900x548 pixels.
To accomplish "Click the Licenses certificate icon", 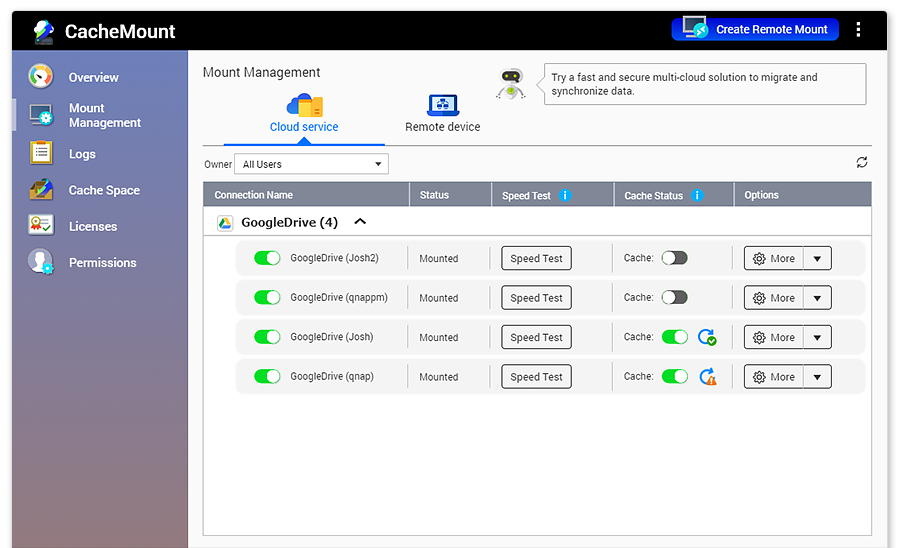I will point(41,225).
